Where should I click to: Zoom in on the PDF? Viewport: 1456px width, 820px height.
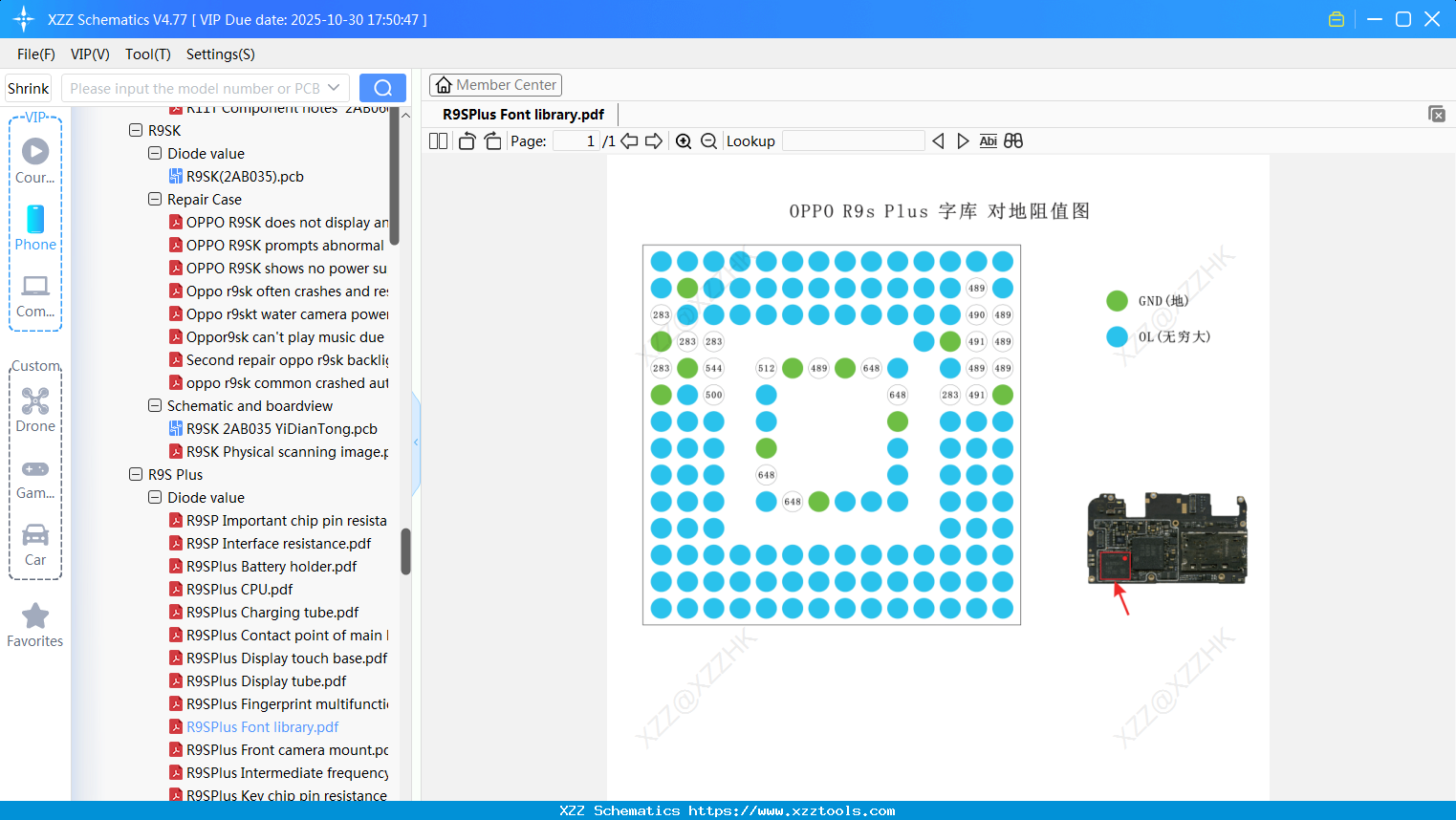coord(684,141)
